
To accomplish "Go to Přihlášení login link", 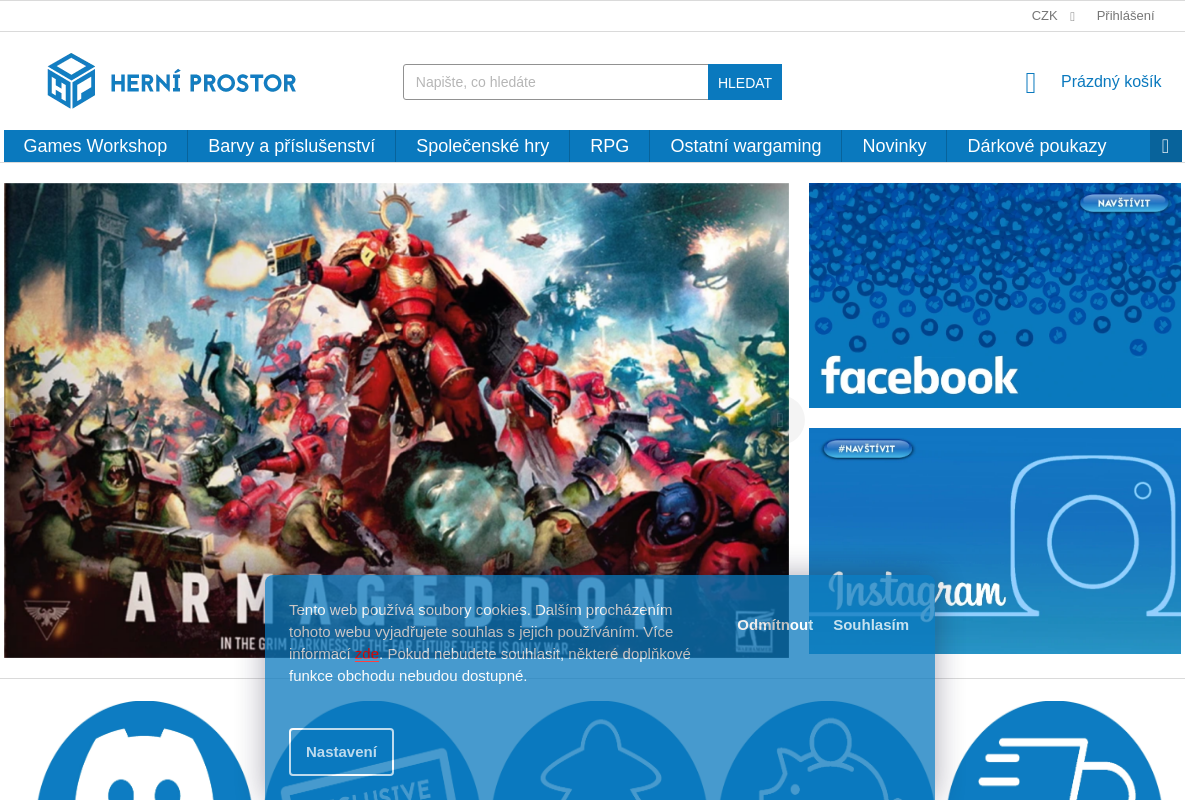I will point(1125,16).
